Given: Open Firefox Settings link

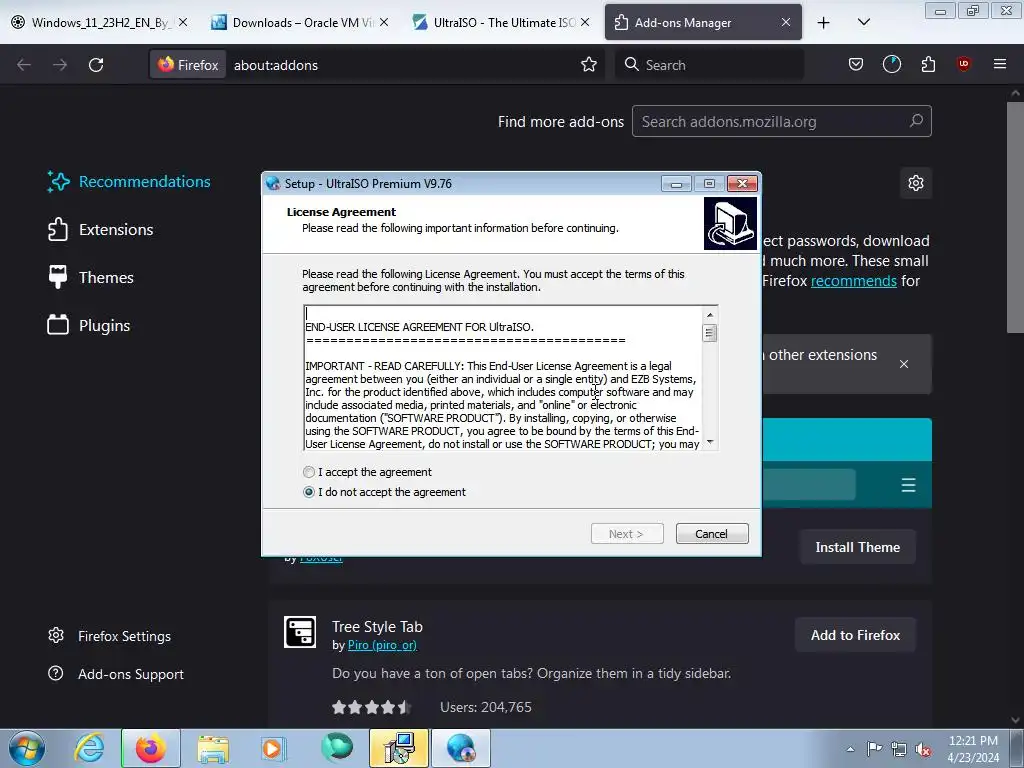Looking at the screenshot, I should [110, 636].
